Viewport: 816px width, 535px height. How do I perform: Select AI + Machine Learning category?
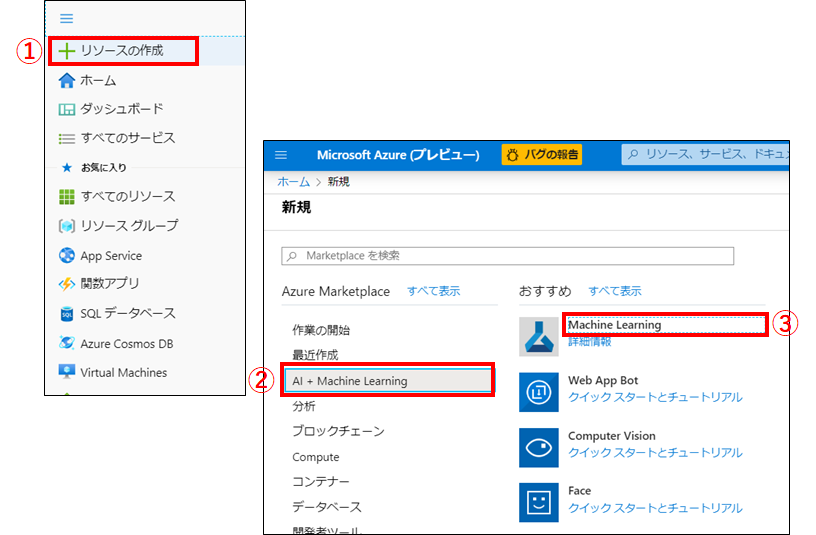388,381
